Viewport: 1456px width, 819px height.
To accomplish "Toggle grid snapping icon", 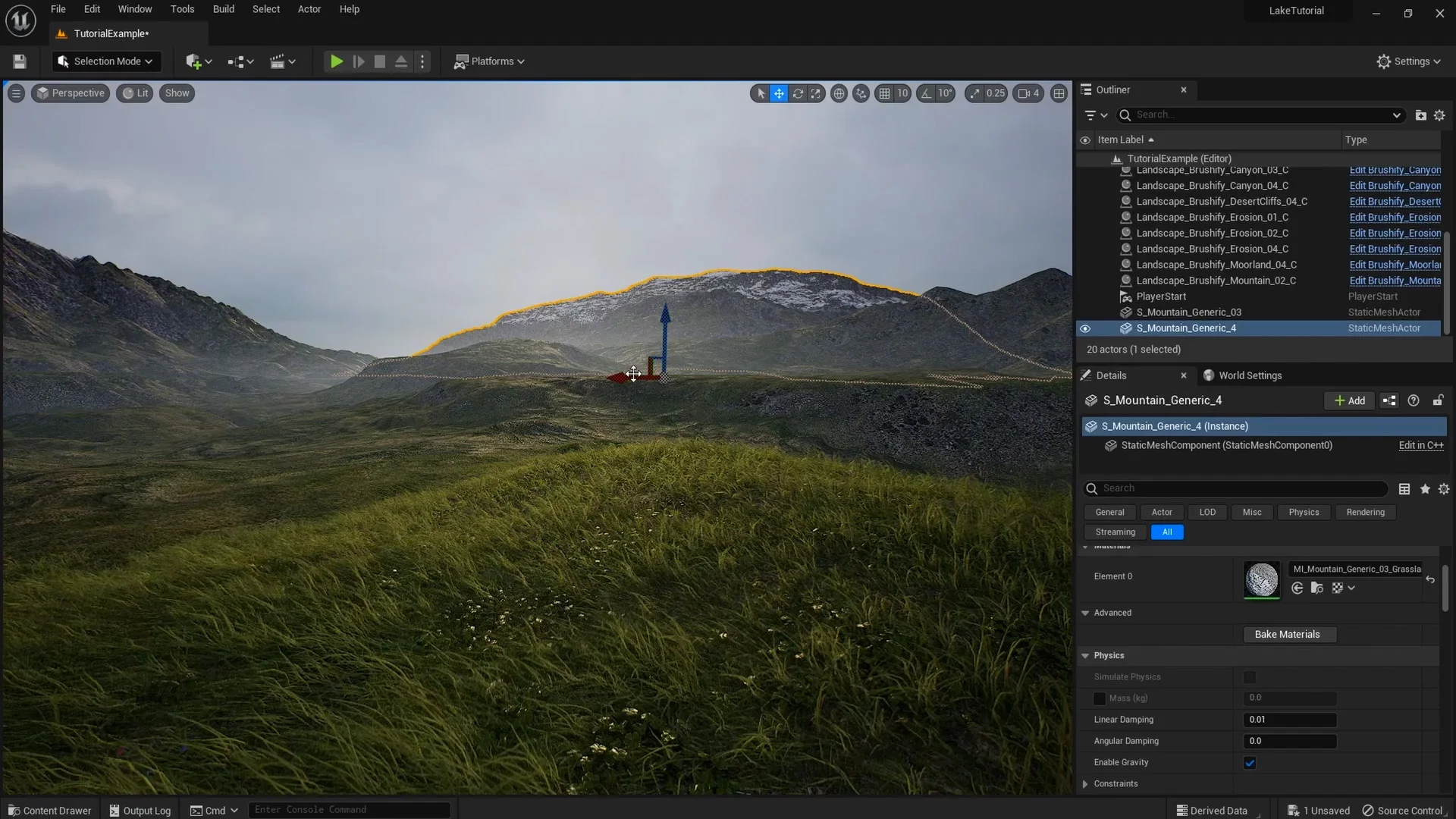I will [884, 93].
